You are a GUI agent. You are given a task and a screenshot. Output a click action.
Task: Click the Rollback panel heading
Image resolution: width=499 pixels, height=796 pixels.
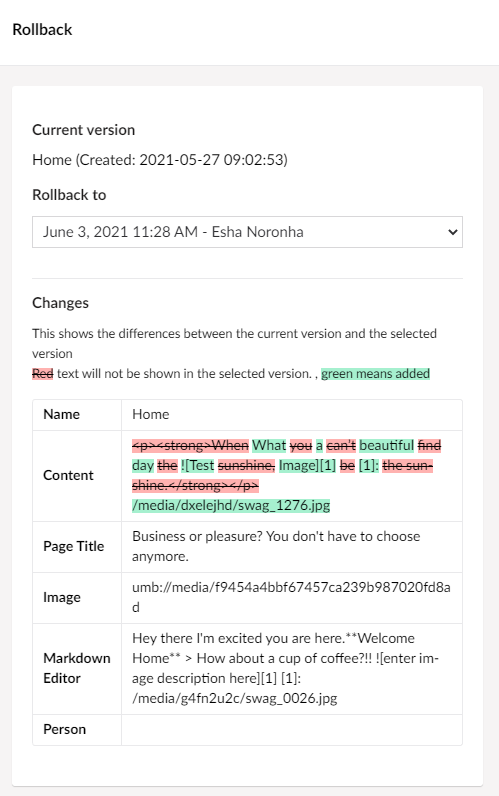click(42, 29)
